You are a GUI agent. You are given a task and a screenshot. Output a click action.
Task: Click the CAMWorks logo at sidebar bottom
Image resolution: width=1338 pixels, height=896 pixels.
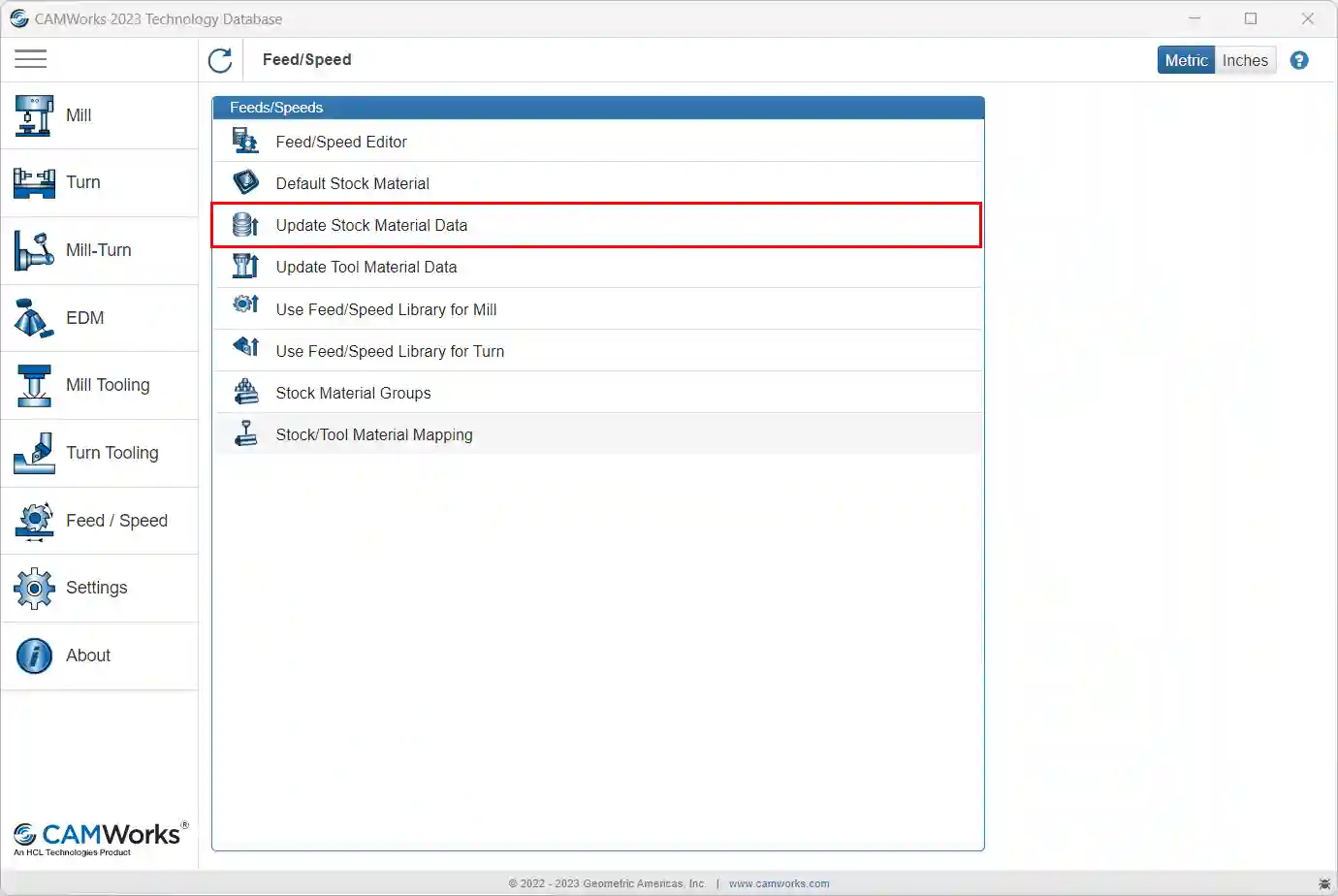pyautogui.click(x=101, y=838)
